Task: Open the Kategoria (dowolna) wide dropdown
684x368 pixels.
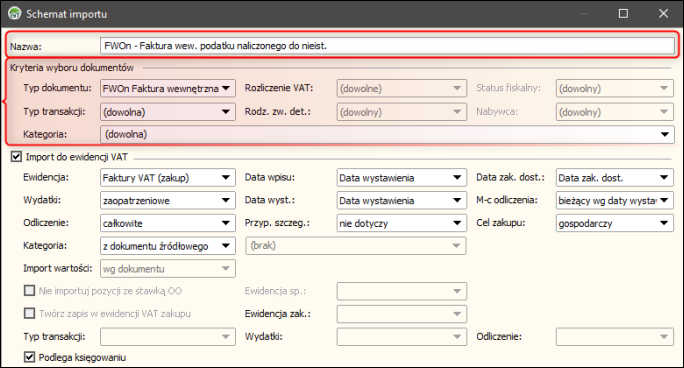Action: pos(387,134)
